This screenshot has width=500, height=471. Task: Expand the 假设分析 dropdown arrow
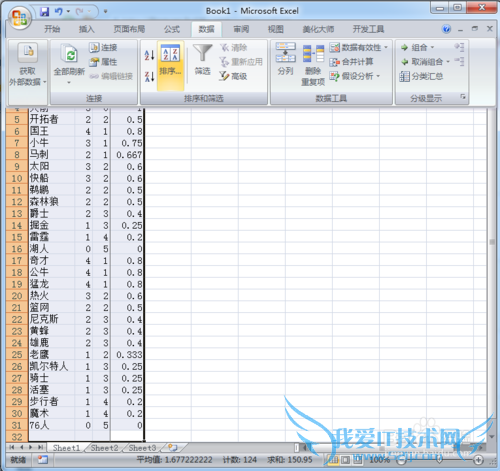pyautogui.click(x=378, y=76)
